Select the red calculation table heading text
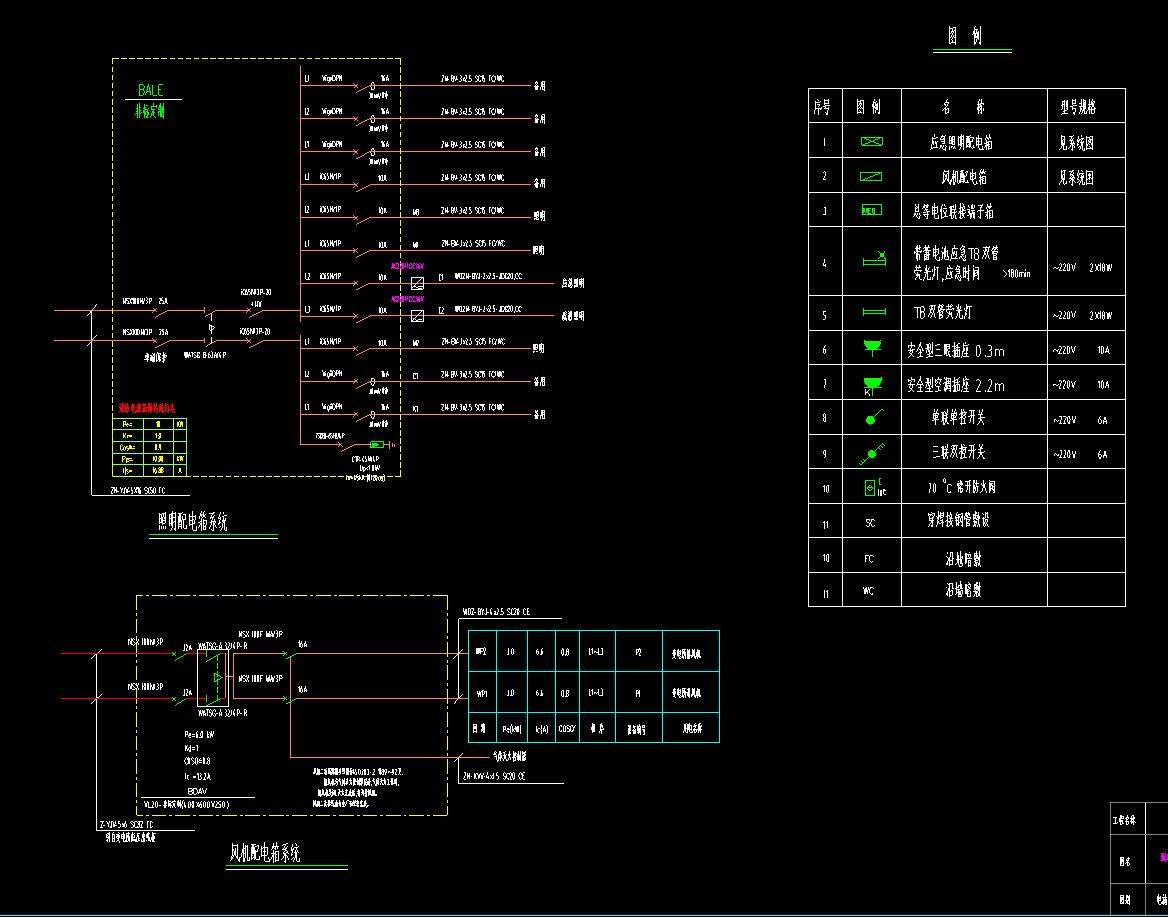The width and height of the screenshot is (1168, 917). pyautogui.click(x=147, y=408)
